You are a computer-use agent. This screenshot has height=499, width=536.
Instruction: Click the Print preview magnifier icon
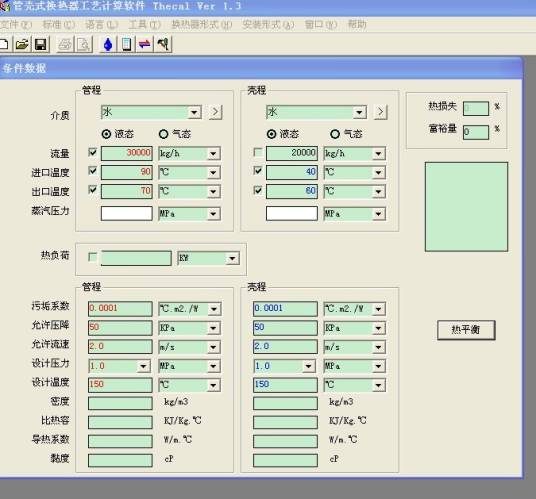[x=83, y=44]
